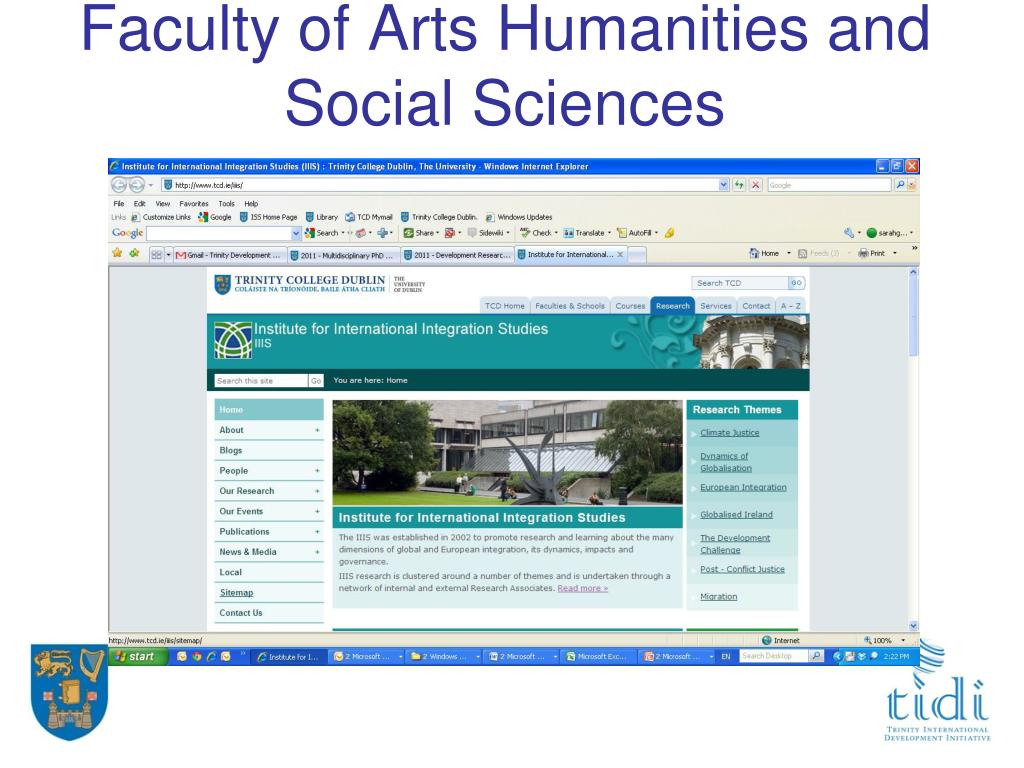This screenshot has height=768, width=1024.
Task: Click the Google toolbar spell Check button
Action: [x=538, y=233]
